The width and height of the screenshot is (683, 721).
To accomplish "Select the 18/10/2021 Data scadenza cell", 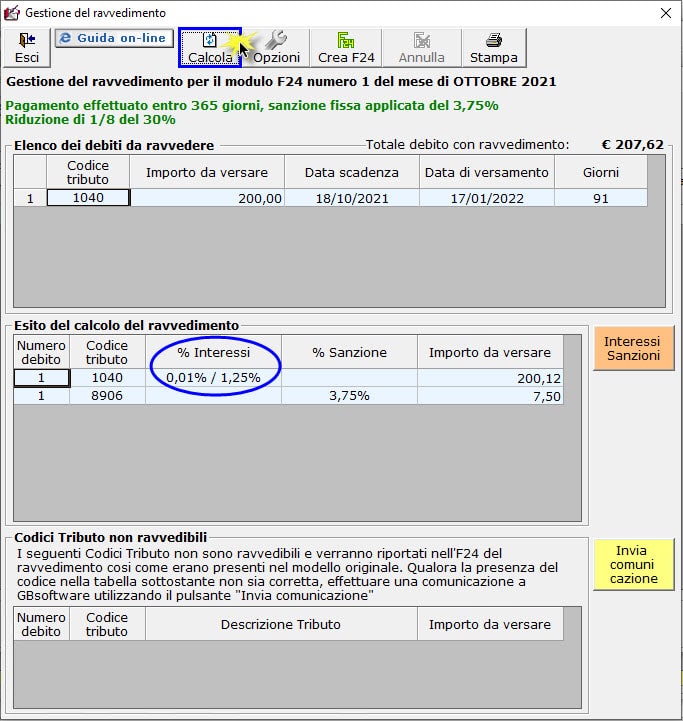I will tap(352, 198).
